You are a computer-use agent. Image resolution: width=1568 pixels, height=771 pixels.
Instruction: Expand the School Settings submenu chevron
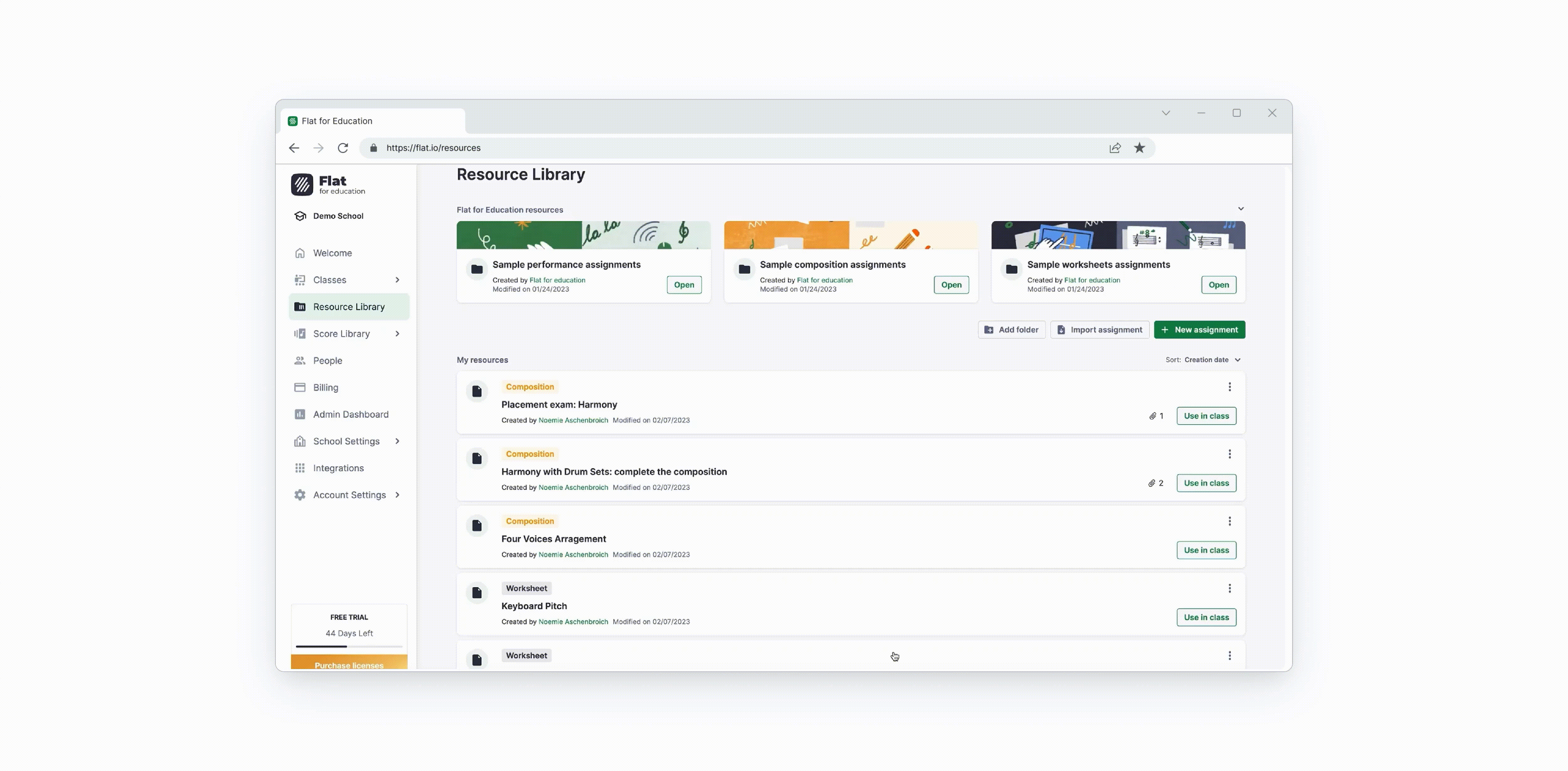pyautogui.click(x=397, y=441)
